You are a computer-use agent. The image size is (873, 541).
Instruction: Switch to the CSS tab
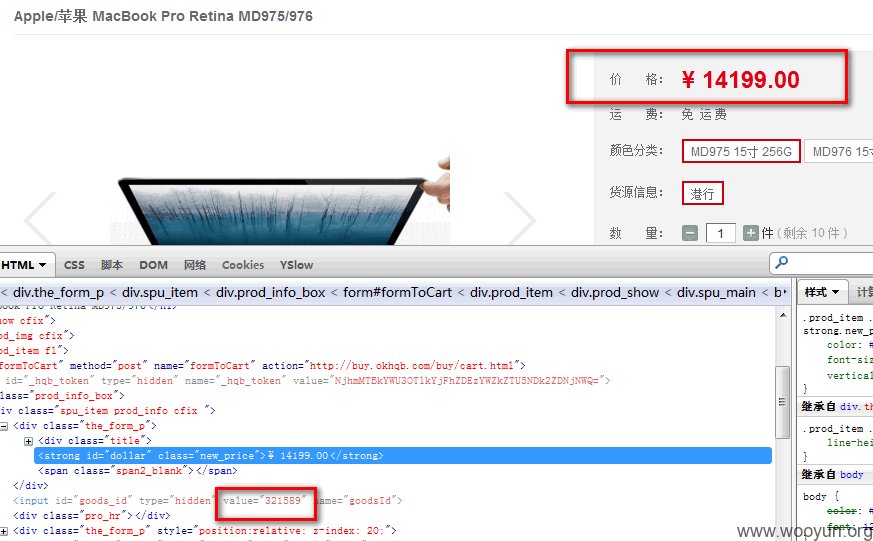[x=74, y=265]
